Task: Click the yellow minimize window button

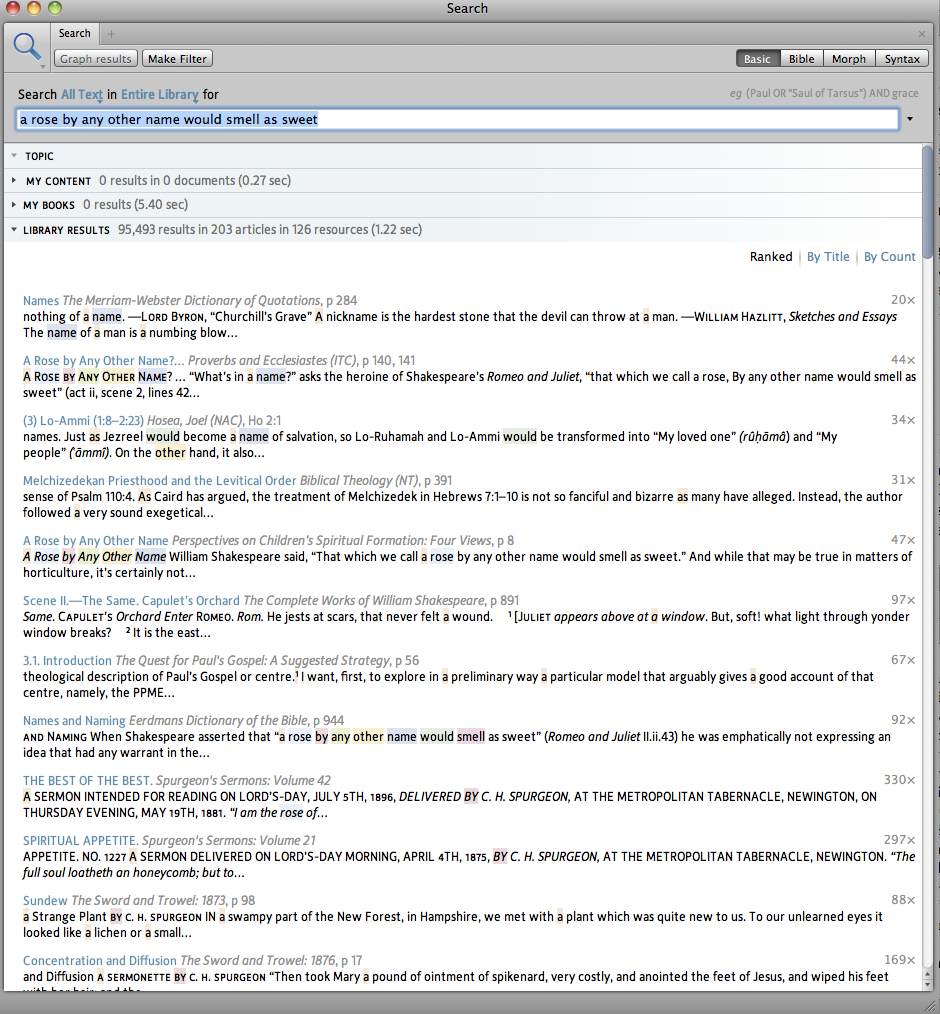Action: (x=34, y=8)
